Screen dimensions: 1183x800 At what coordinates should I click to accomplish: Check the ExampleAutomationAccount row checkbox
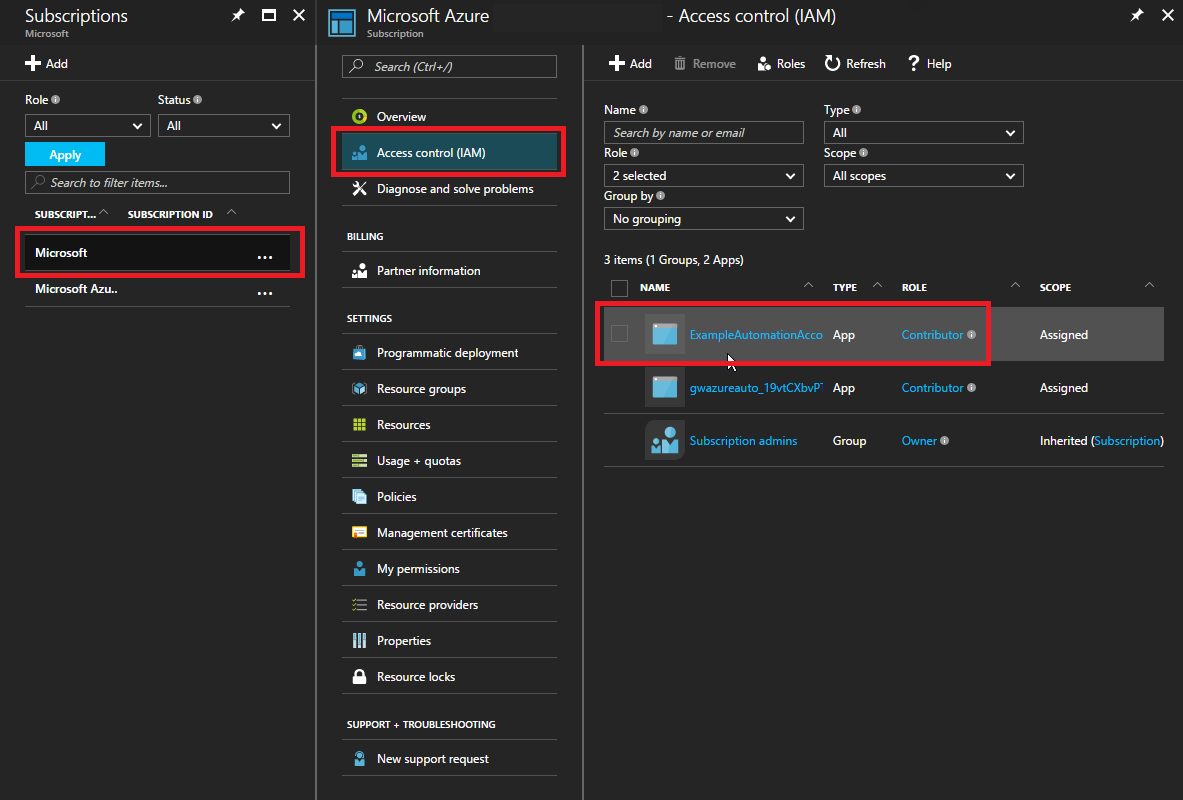(620, 334)
